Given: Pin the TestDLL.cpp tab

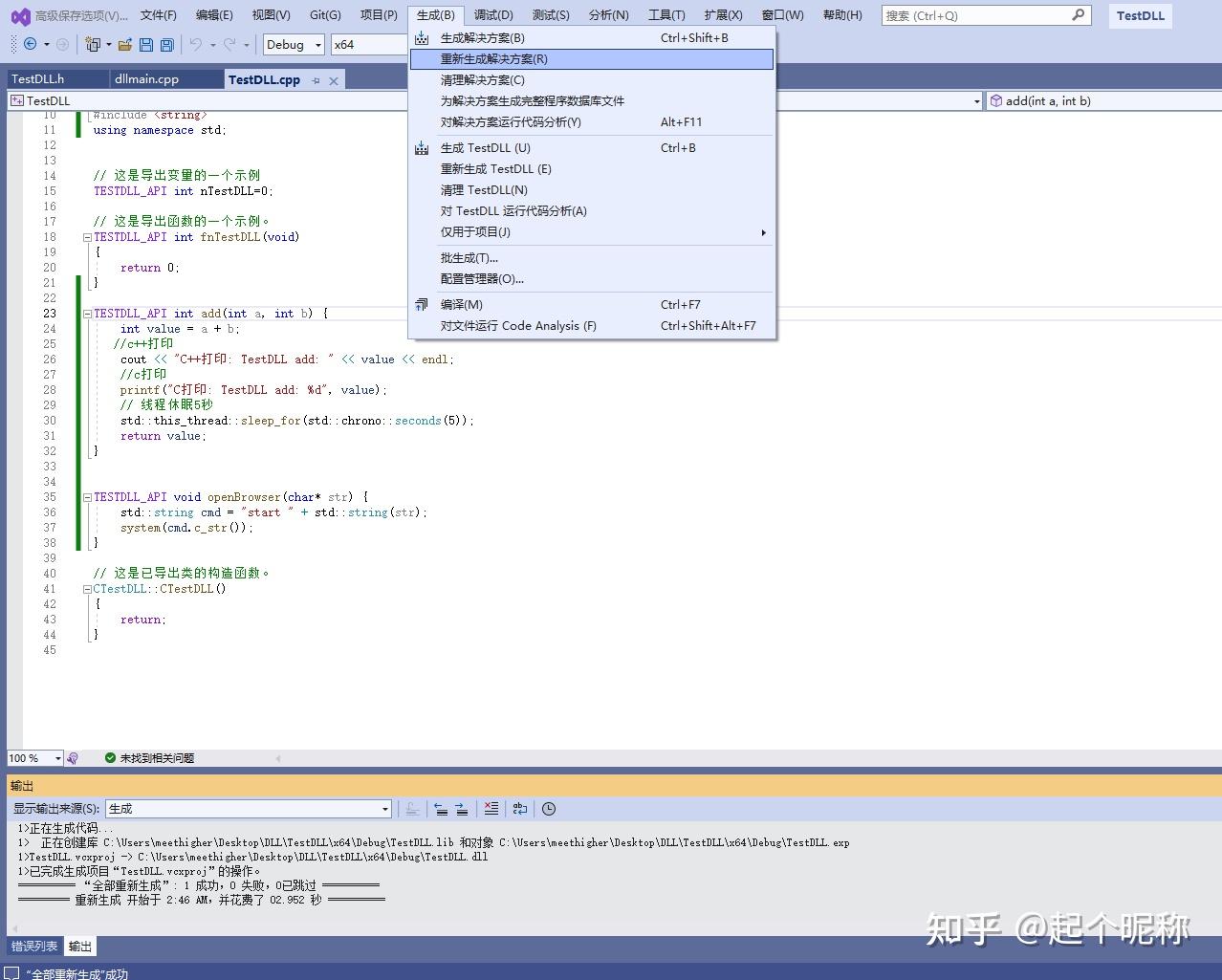Looking at the screenshot, I should [316, 81].
